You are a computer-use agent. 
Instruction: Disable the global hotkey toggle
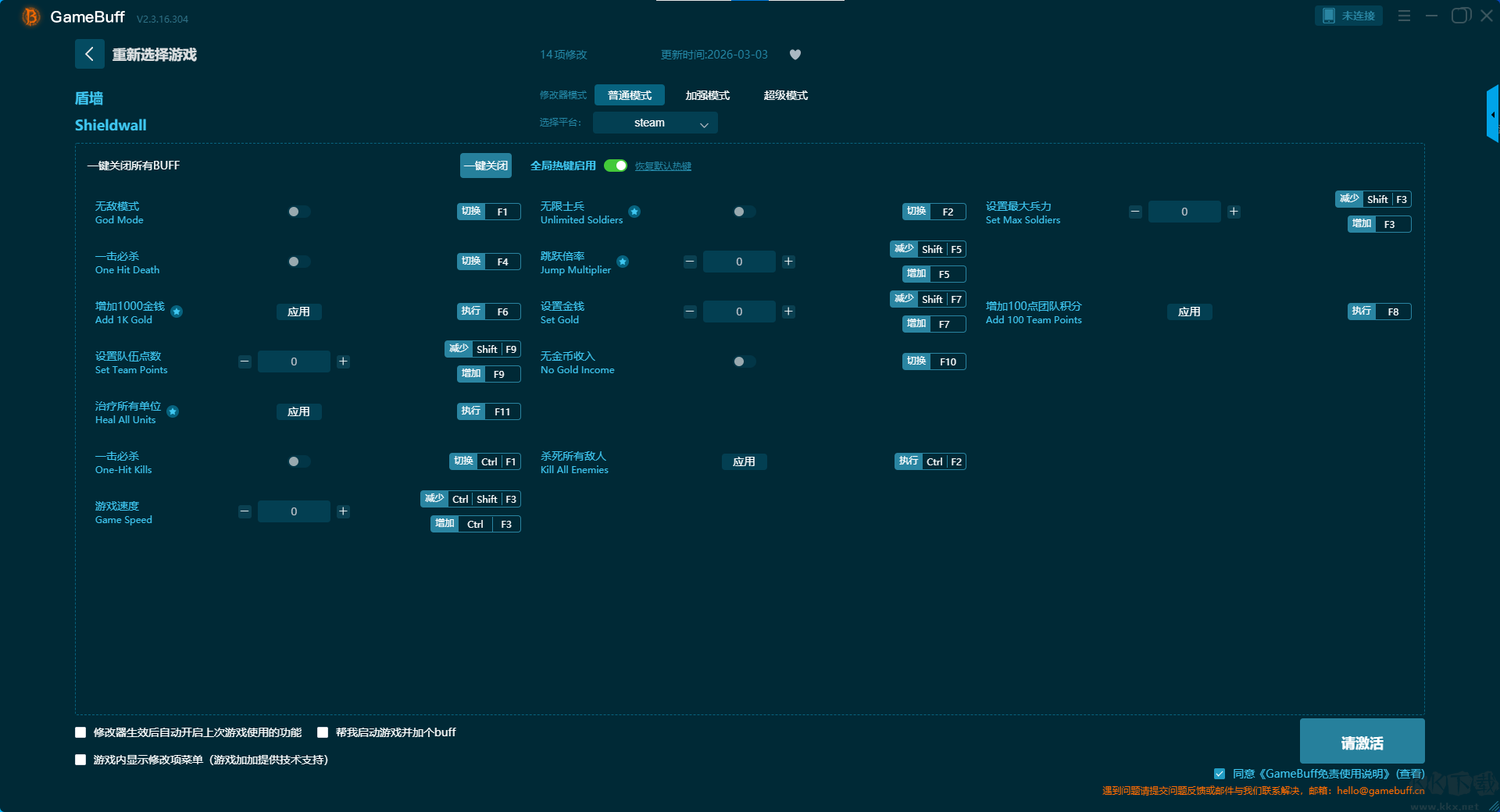[616, 166]
